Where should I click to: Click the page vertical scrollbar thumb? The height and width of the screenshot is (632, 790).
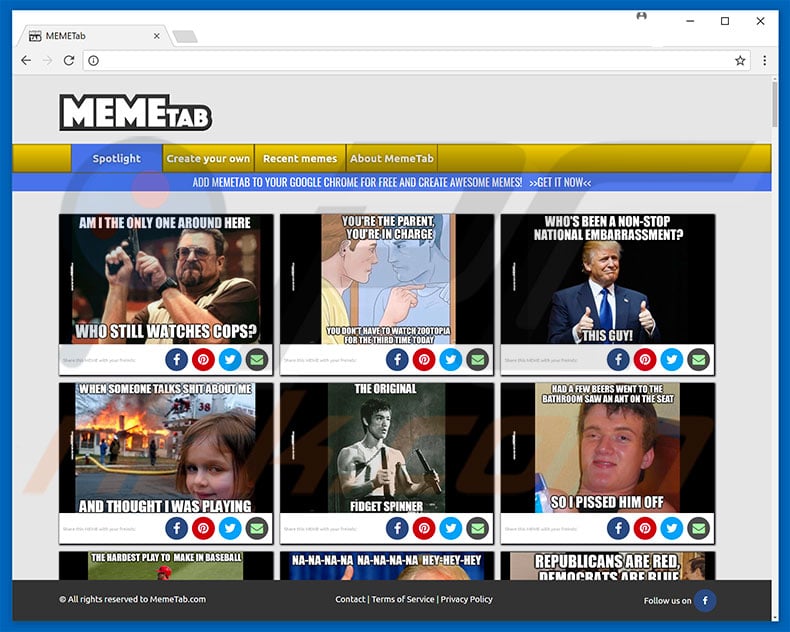point(775,105)
